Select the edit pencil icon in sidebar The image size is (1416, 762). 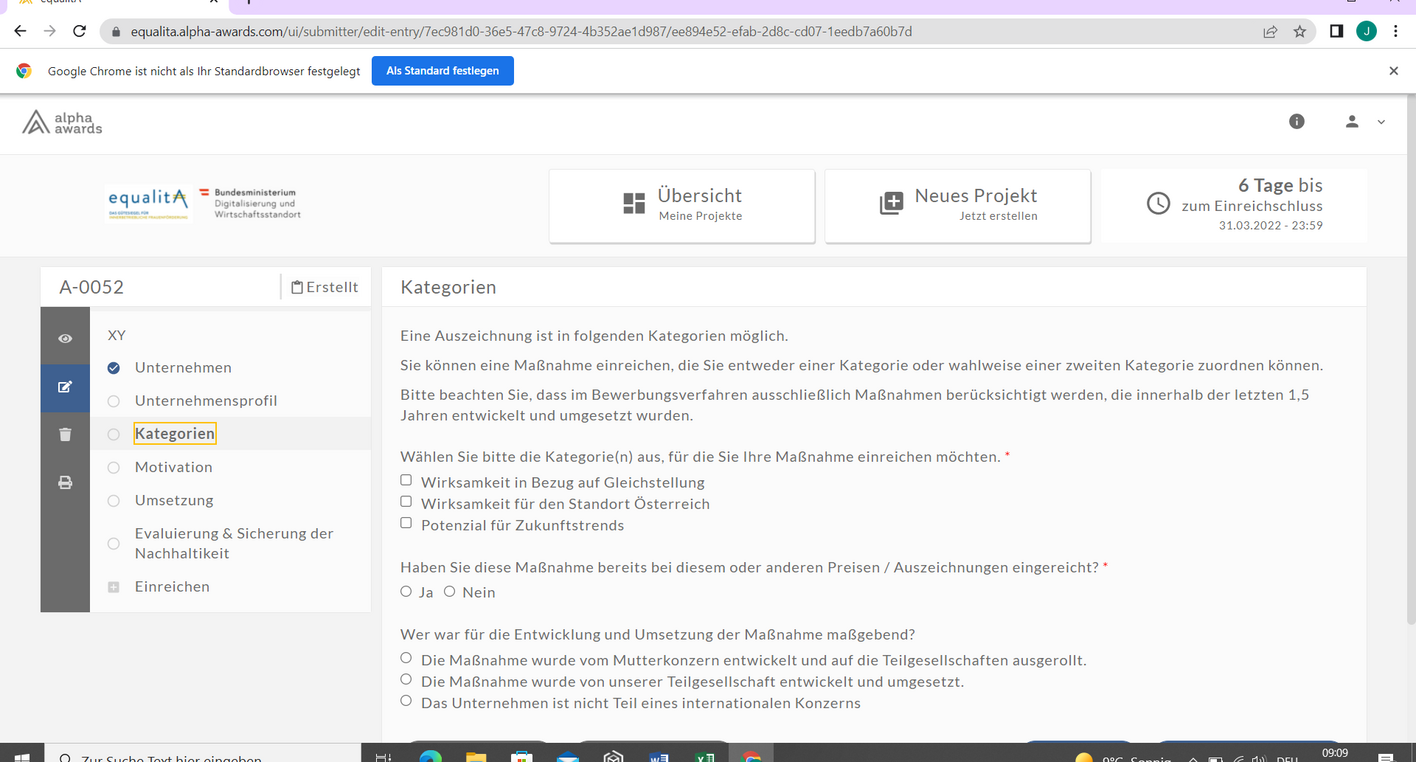65,386
